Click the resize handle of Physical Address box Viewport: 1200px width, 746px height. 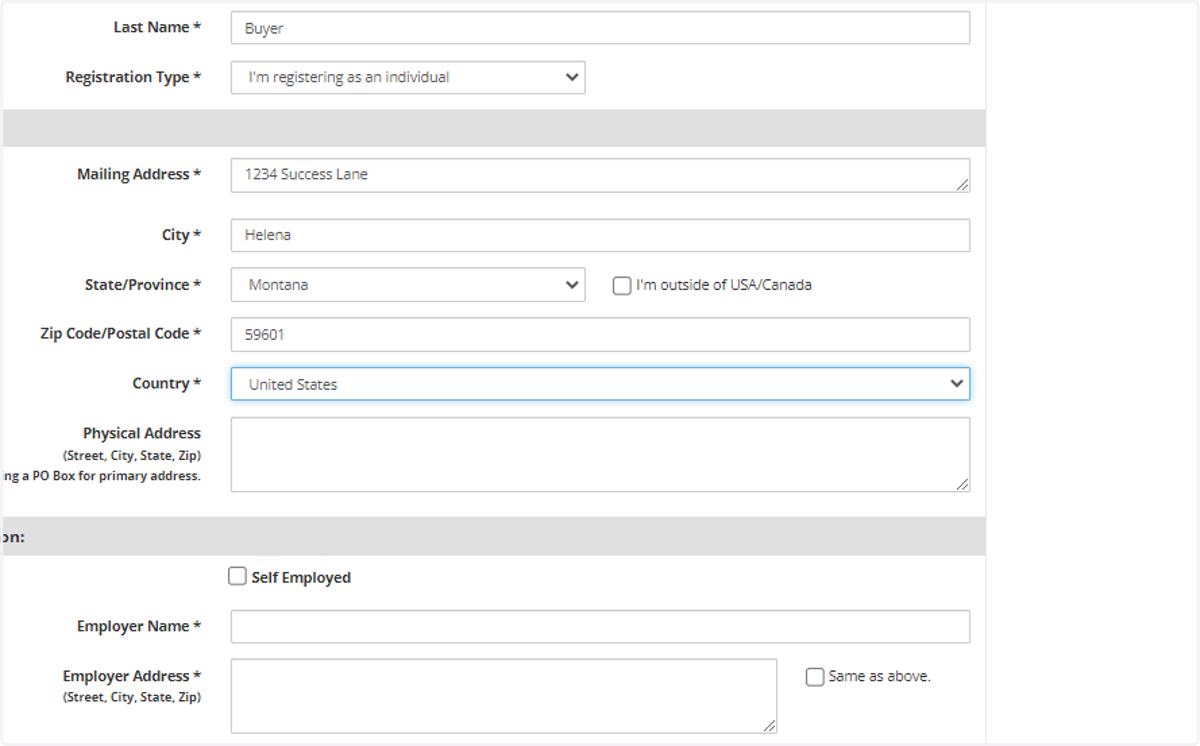click(x=962, y=485)
